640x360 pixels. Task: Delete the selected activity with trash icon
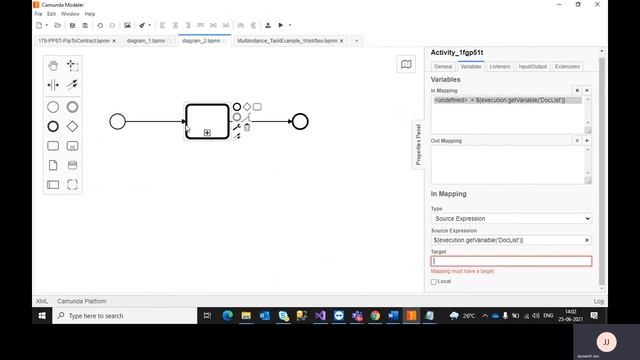247,127
